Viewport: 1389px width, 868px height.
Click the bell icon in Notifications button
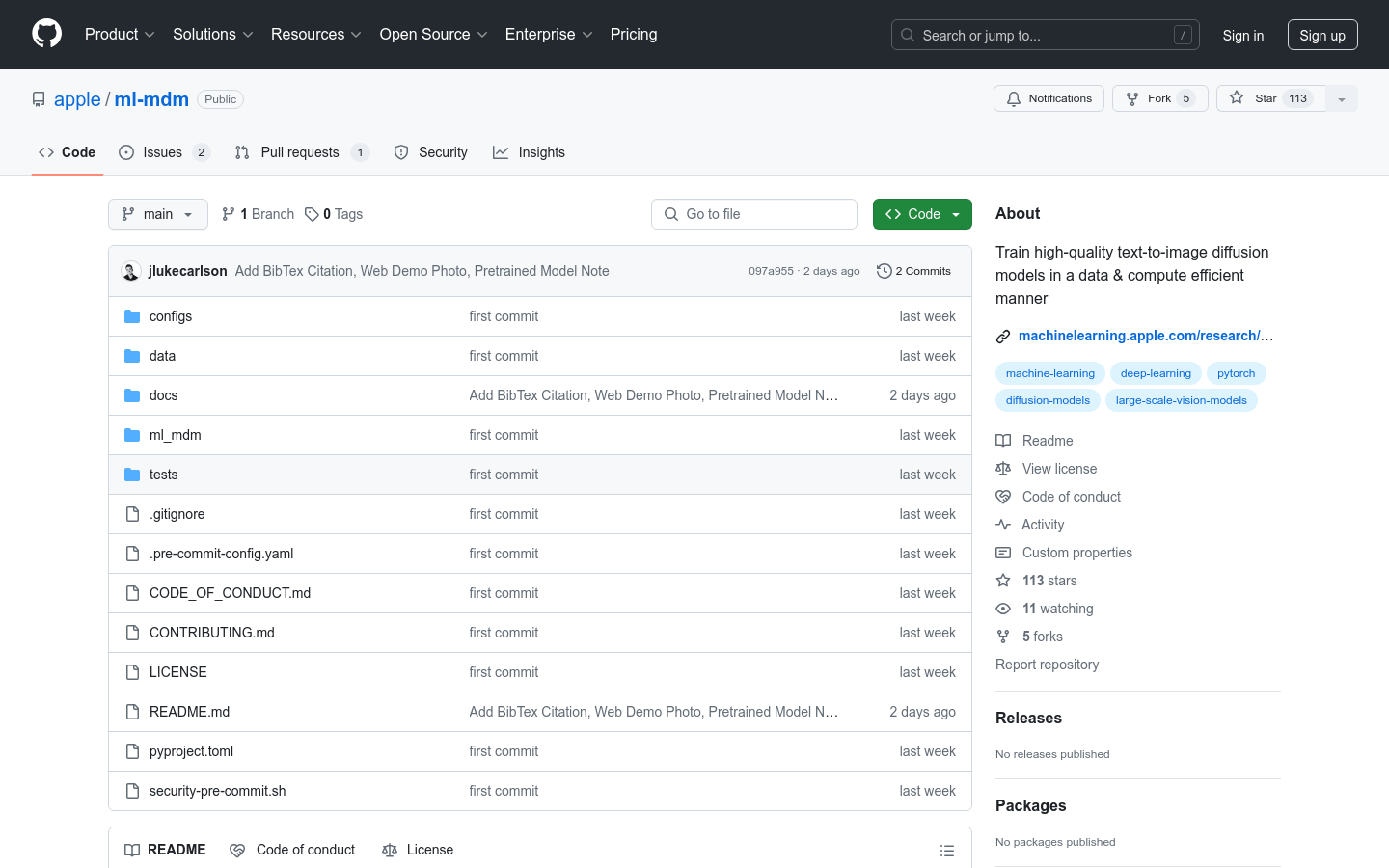(1014, 98)
